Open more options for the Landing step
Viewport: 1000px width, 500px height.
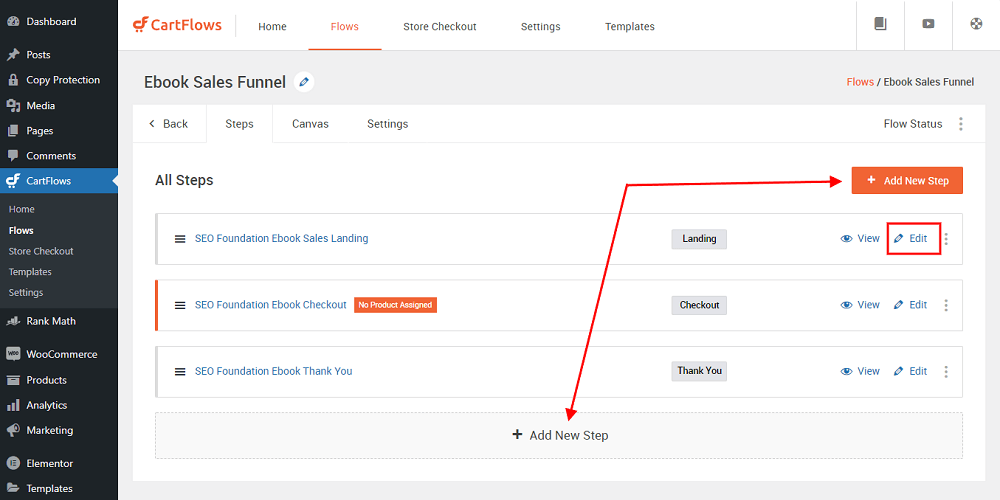pyautogui.click(x=946, y=239)
